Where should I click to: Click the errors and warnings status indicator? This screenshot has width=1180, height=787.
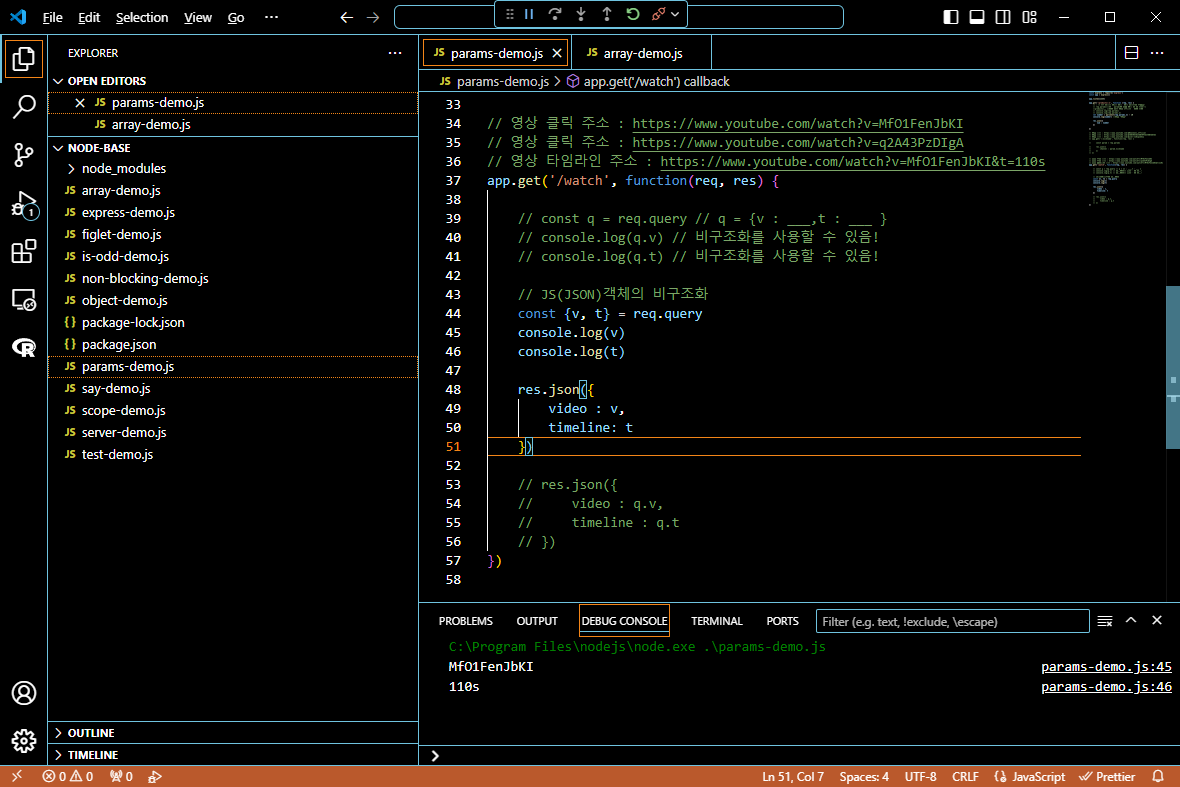point(68,776)
